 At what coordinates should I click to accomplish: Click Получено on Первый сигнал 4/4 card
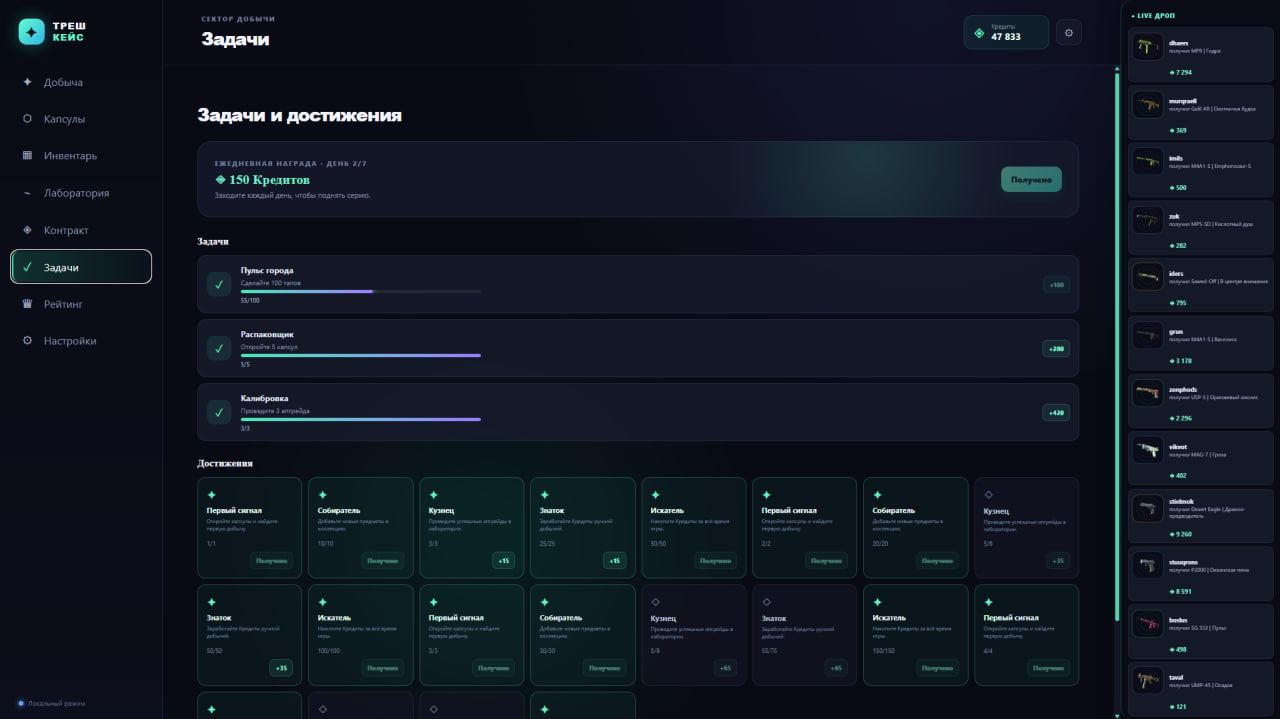point(1048,668)
